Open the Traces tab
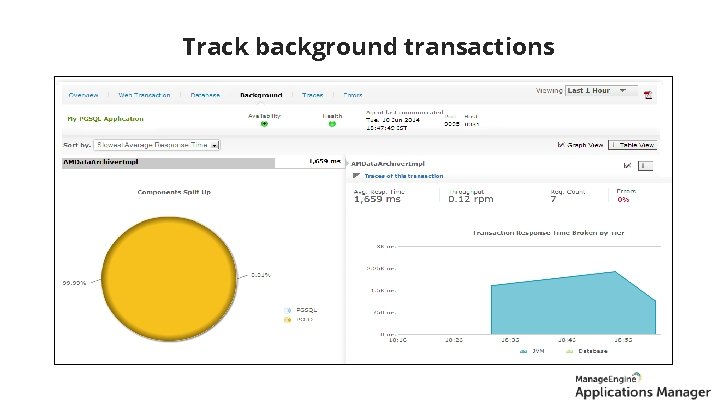 click(x=312, y=95)
